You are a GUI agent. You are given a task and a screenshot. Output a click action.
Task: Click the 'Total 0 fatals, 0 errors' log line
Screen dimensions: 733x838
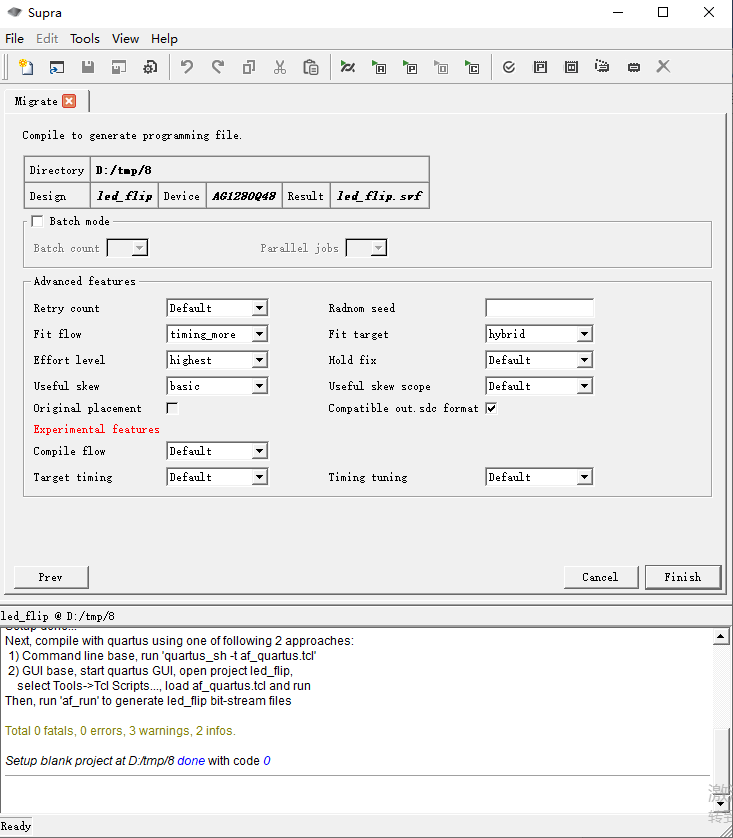[x=120, y=731]
